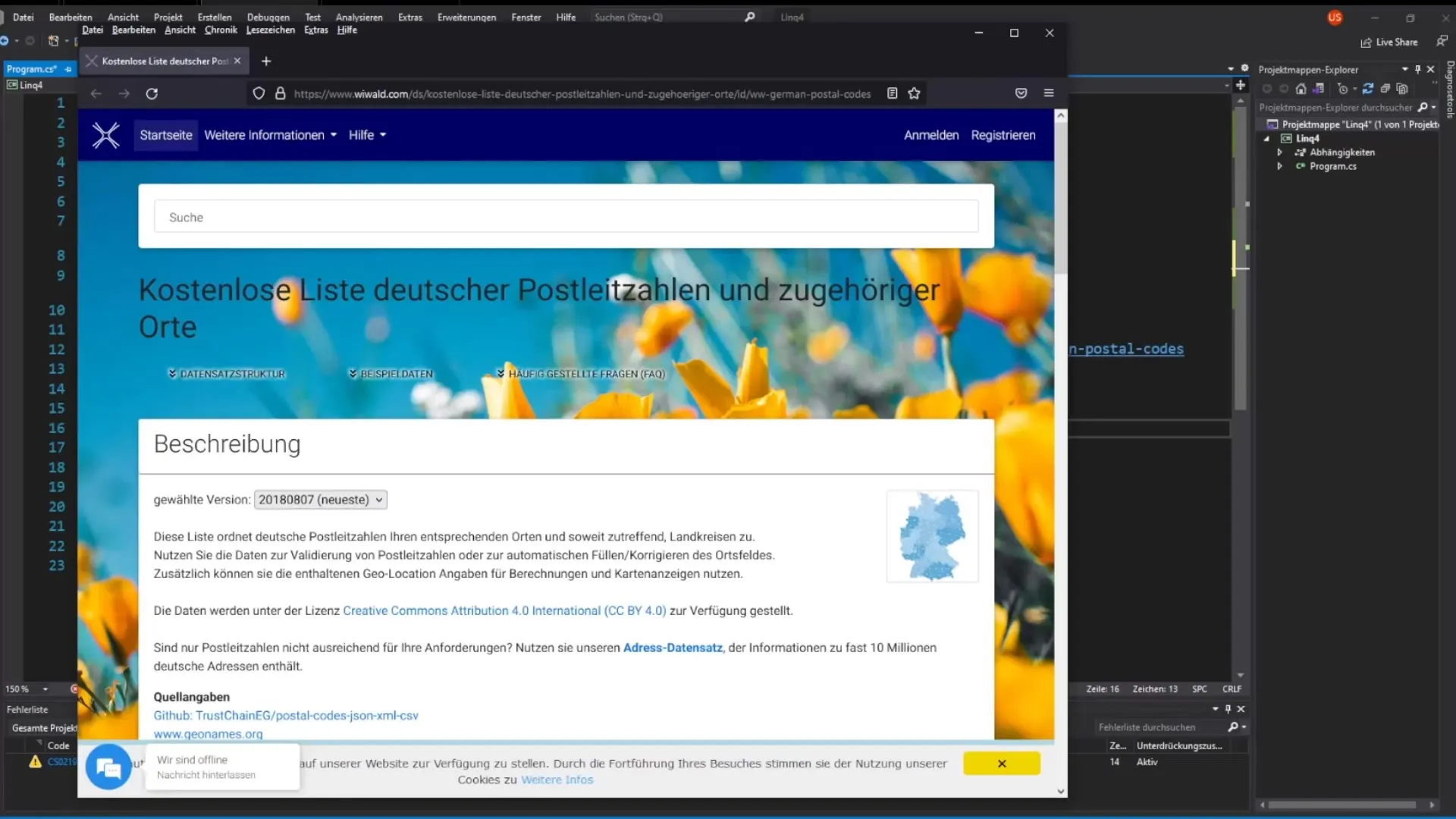The height and width of the screenshot is (819, 1456).
Task: Open gewählte Version select box
Action: pyautogui.click(x=320, y=500)
